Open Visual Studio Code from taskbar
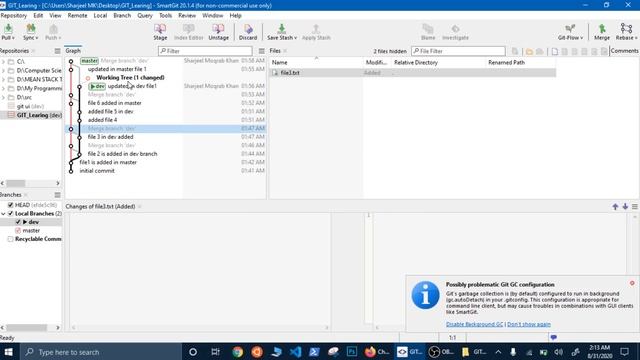 (295, 351)
